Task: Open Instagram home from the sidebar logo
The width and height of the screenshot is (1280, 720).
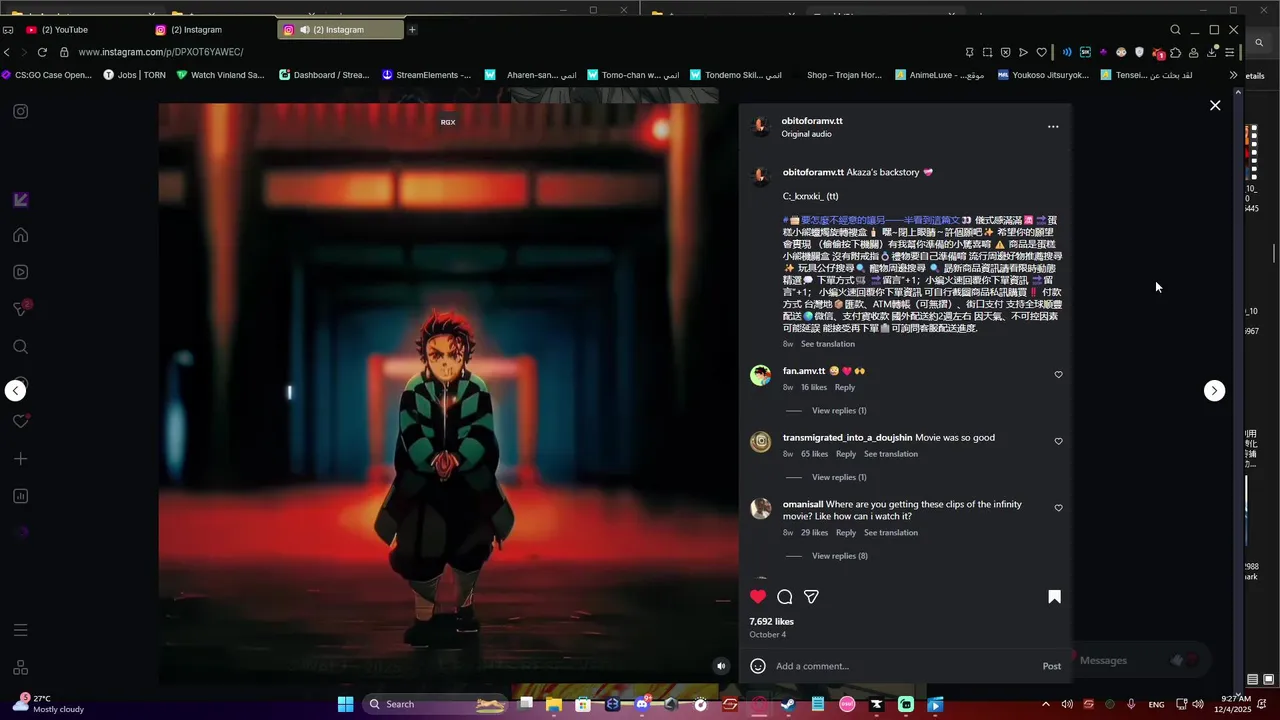Action: pos(20,111)
